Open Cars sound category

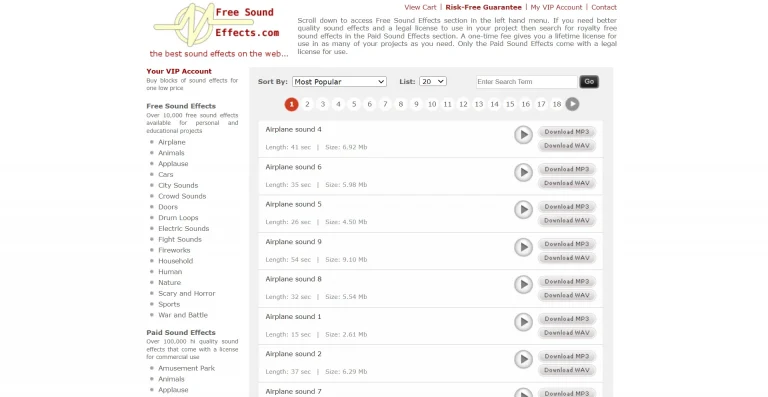(x=166, y=175)
